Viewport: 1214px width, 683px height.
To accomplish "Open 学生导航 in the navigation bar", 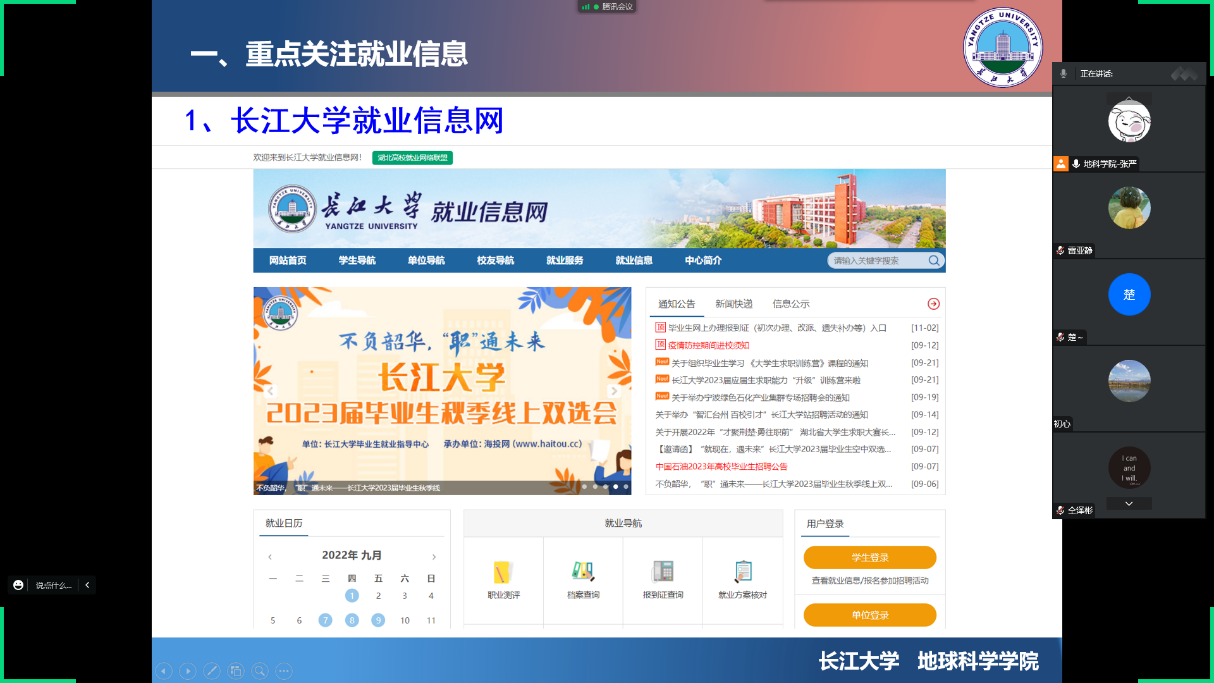I will tap(357, 261).
